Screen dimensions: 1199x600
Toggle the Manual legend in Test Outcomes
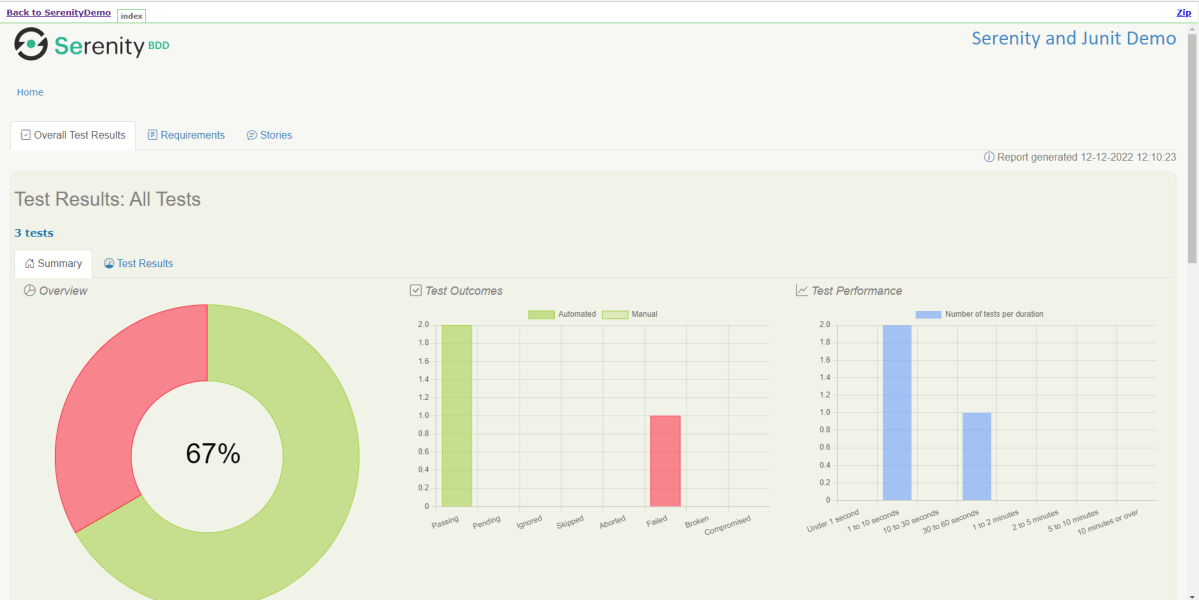tap(630, 314)
